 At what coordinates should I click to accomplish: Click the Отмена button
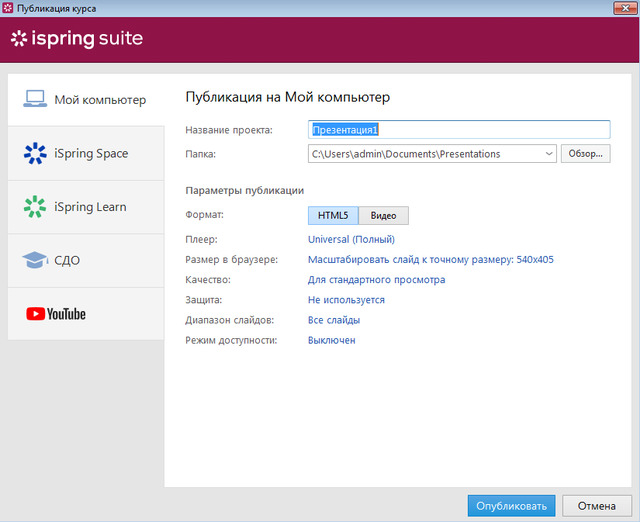(596, 504)
